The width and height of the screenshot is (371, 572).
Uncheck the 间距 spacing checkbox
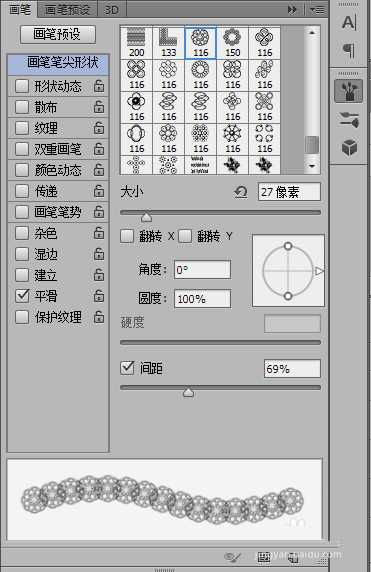tap(127, 368)
